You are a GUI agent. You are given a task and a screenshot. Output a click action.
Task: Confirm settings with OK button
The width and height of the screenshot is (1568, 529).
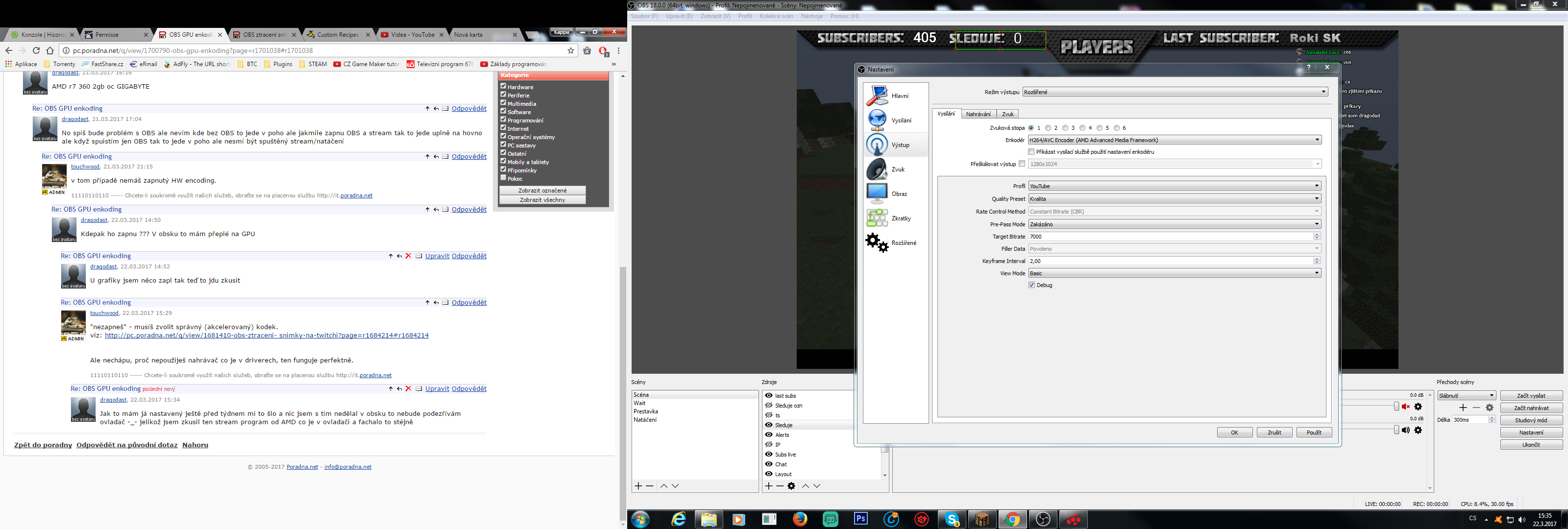tap(1234, 432)
